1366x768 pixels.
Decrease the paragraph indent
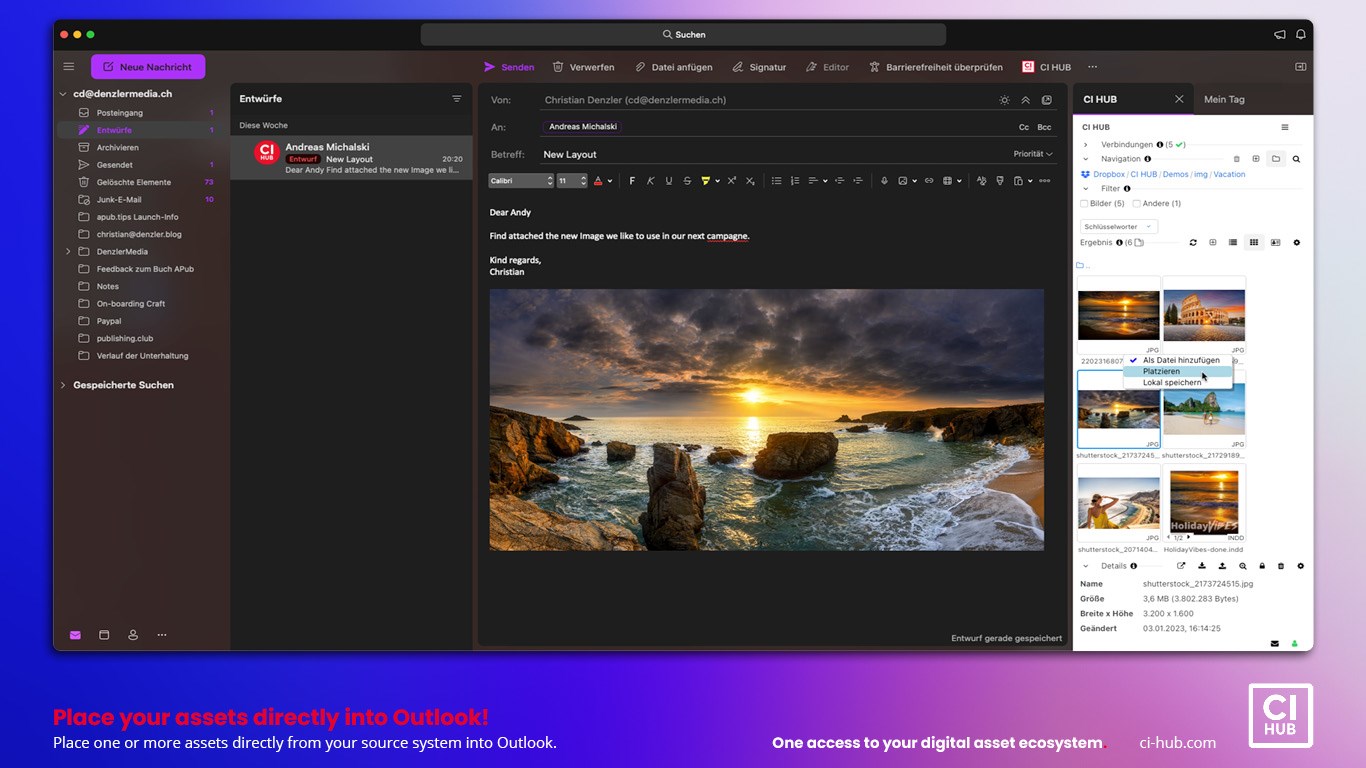(839, 181)
